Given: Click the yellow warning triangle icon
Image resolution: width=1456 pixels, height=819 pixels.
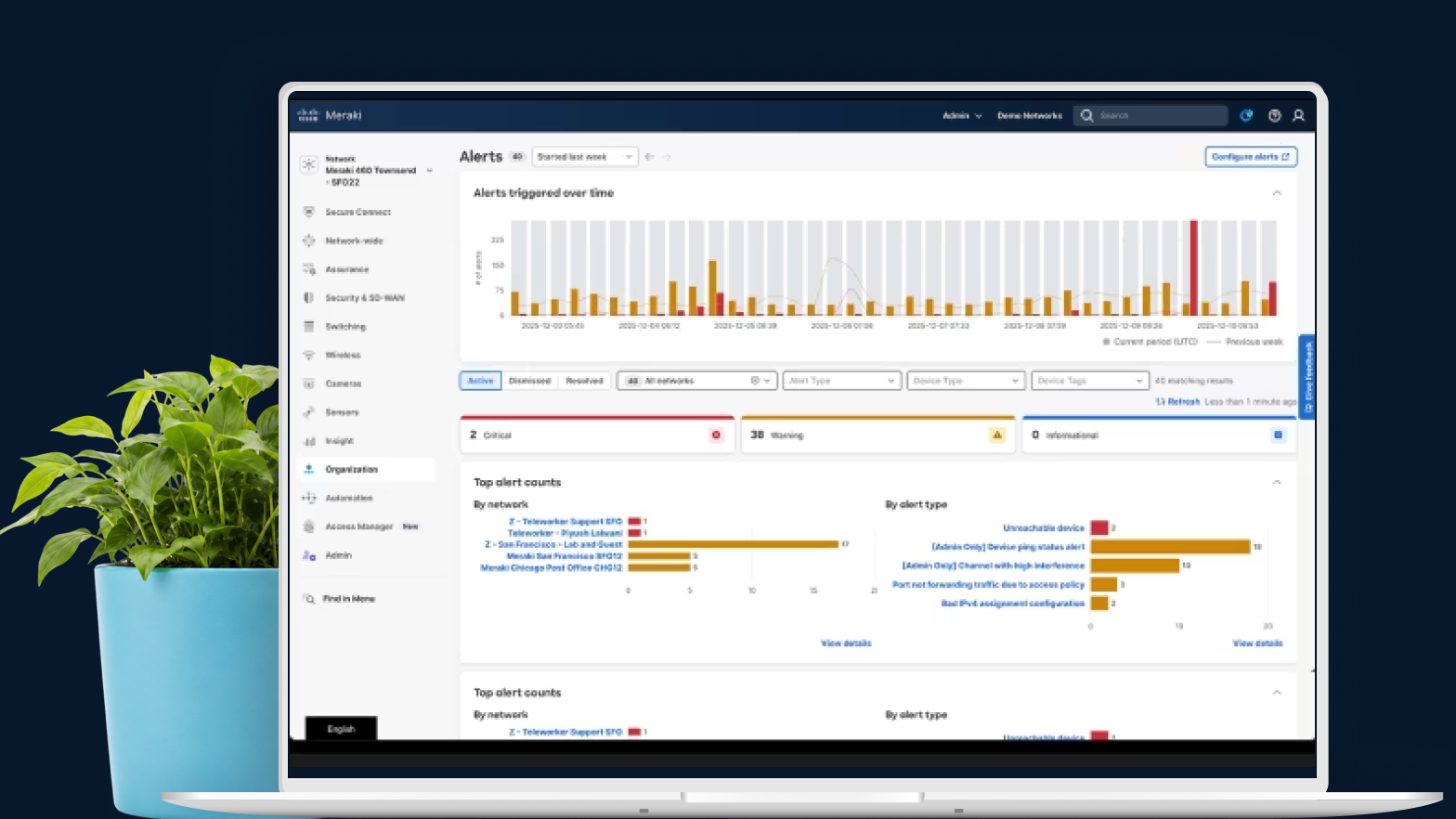Looking at the screenshot, I should pos(997,435).
